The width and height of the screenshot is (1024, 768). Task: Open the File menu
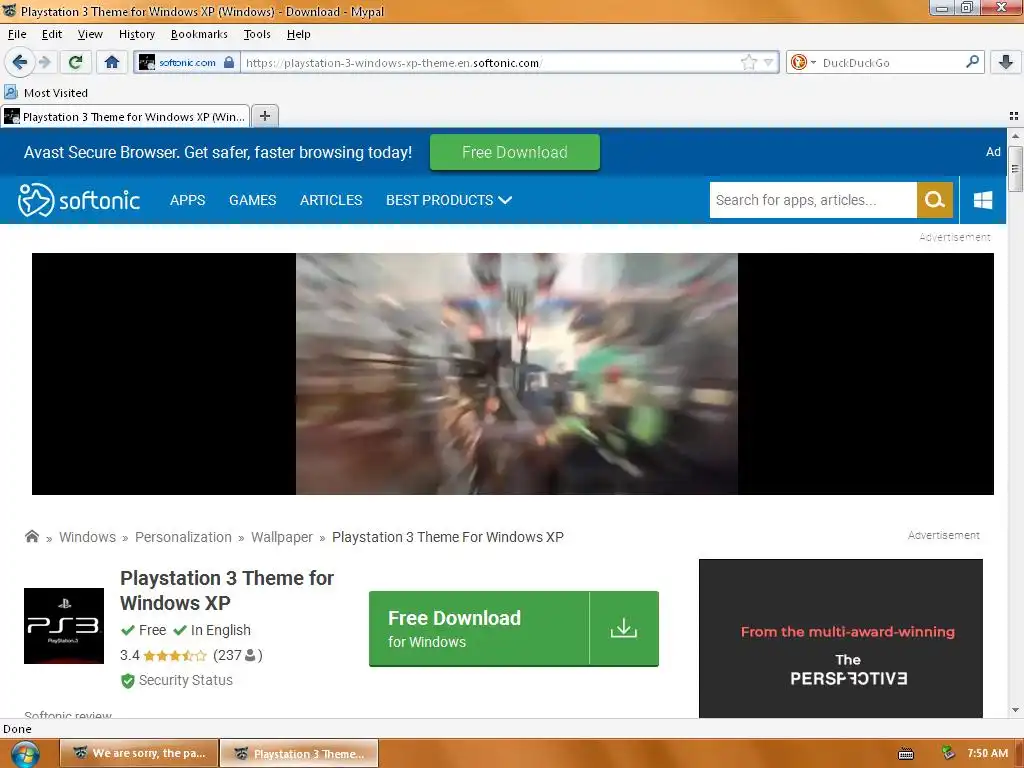[x=17, y=34]
